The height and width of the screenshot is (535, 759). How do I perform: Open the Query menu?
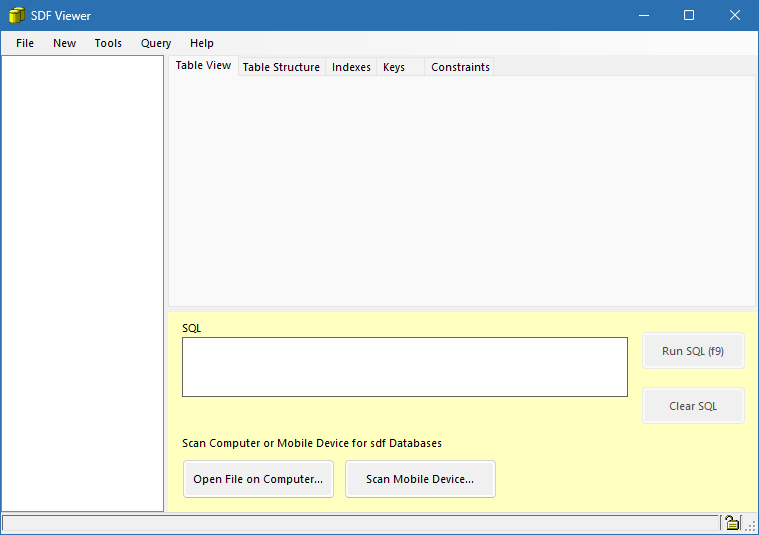click(x=156, y=43)
